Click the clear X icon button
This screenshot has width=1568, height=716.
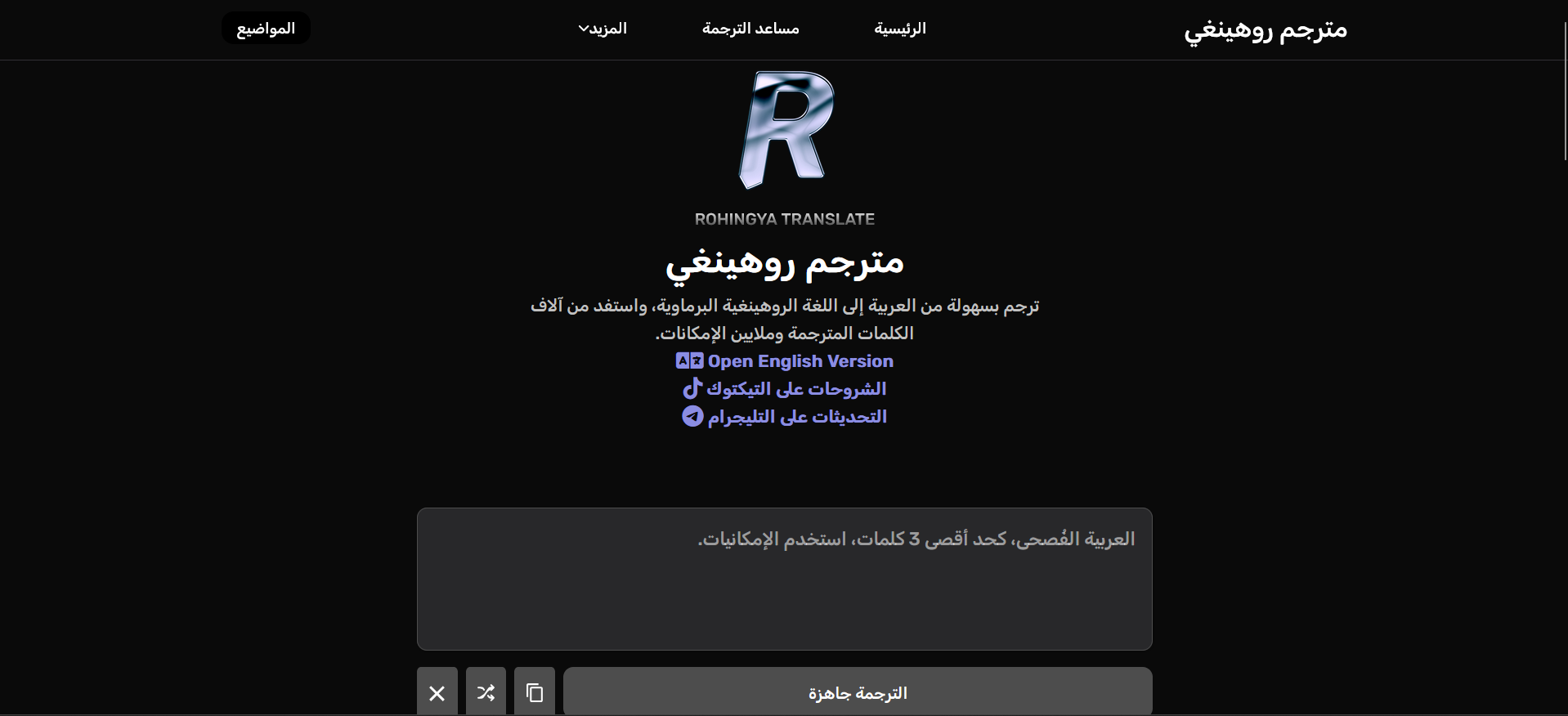coord(437,692)
